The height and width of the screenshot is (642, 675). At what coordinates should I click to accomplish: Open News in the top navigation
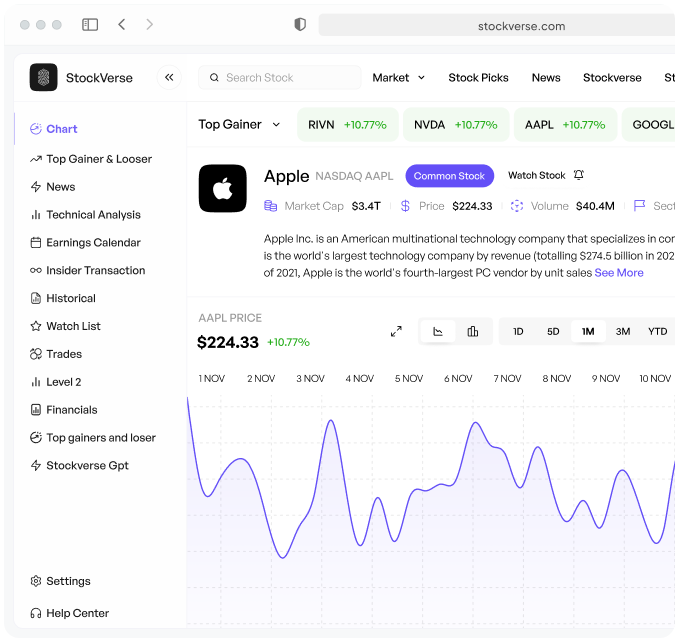click(x=546, y=78)
